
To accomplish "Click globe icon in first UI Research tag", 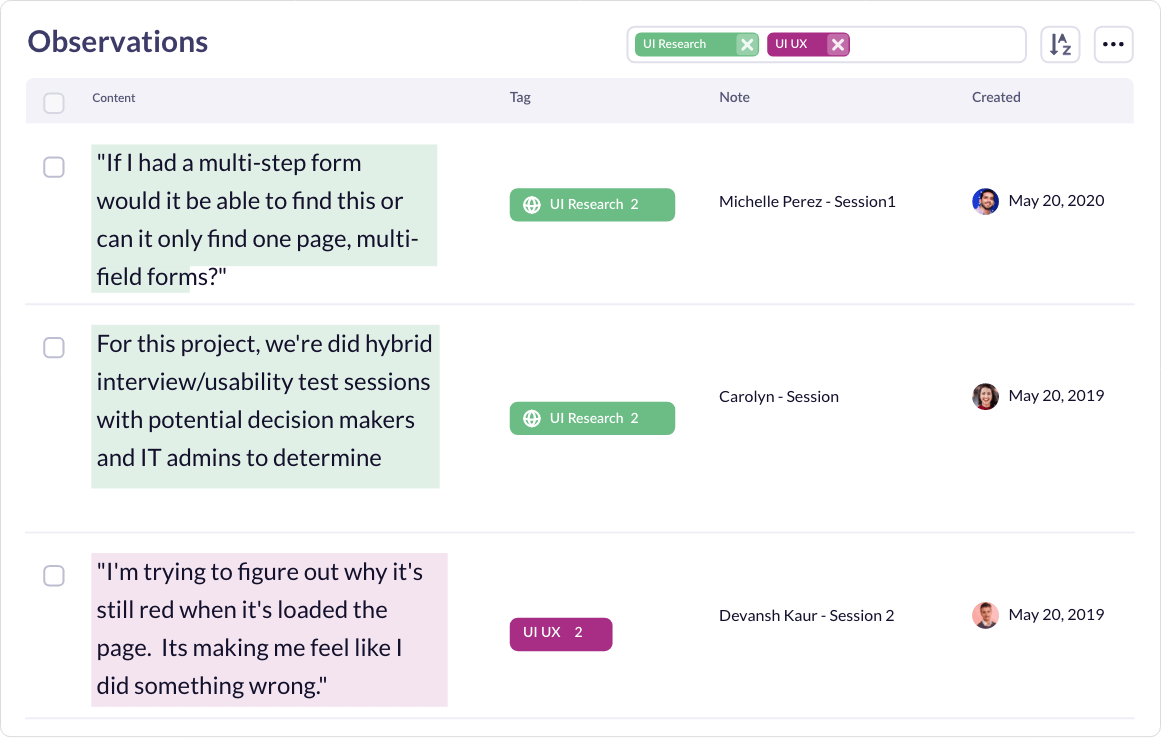I will point(532,204).
